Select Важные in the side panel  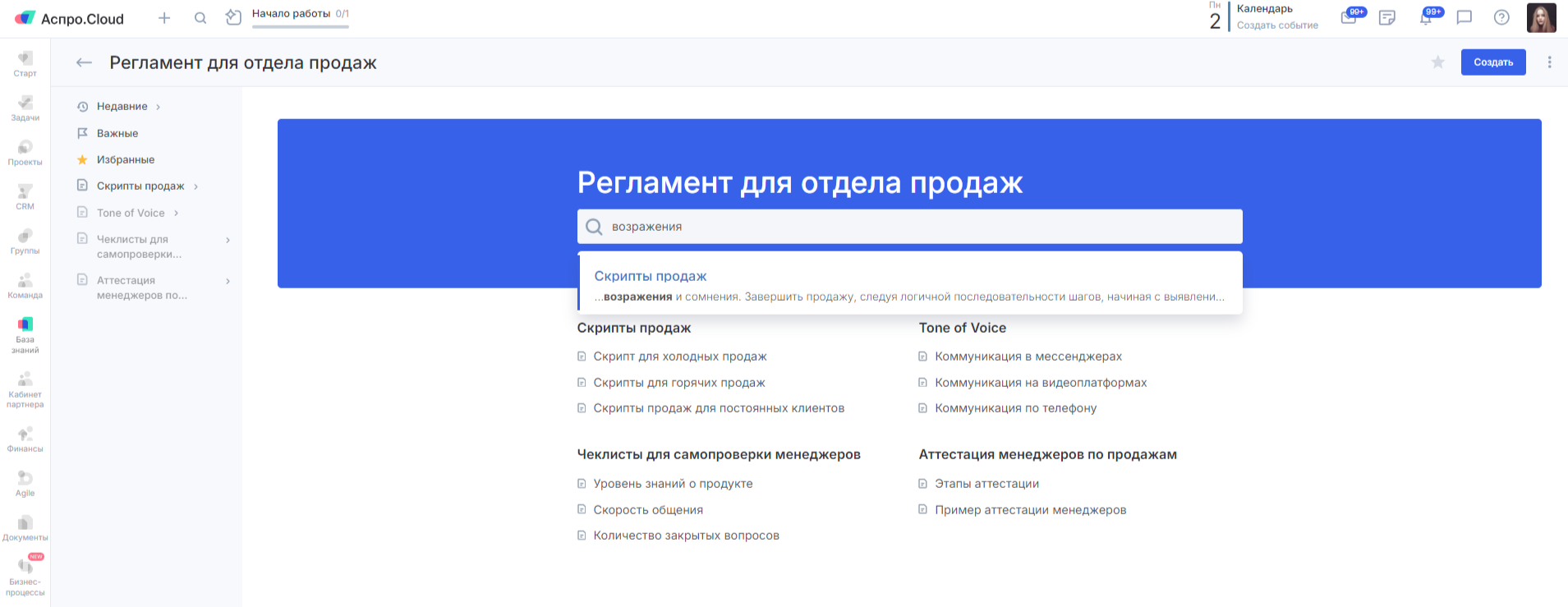pos(117,133)
